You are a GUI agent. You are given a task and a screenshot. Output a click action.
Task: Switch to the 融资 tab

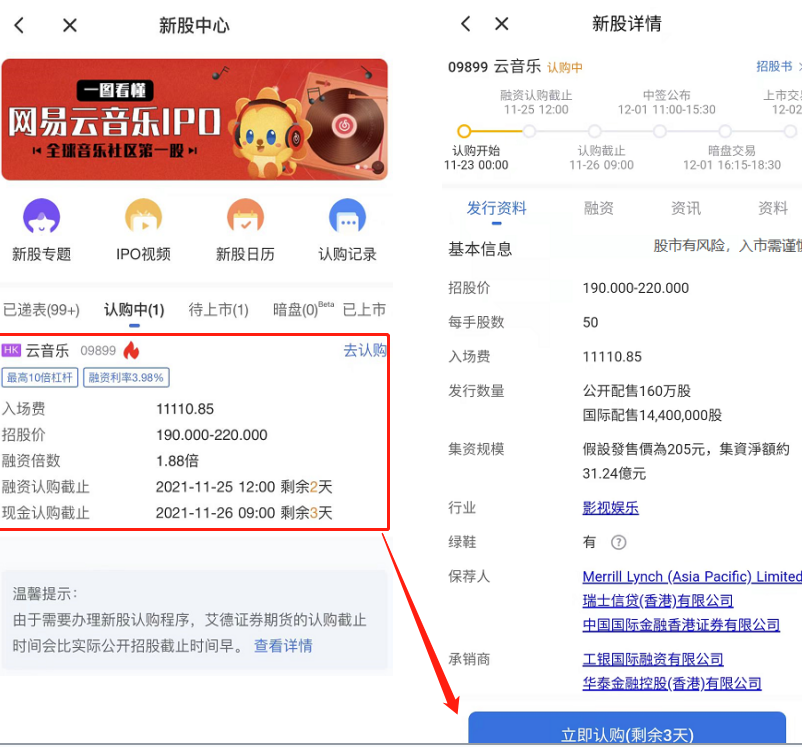(x=598, y=208)
